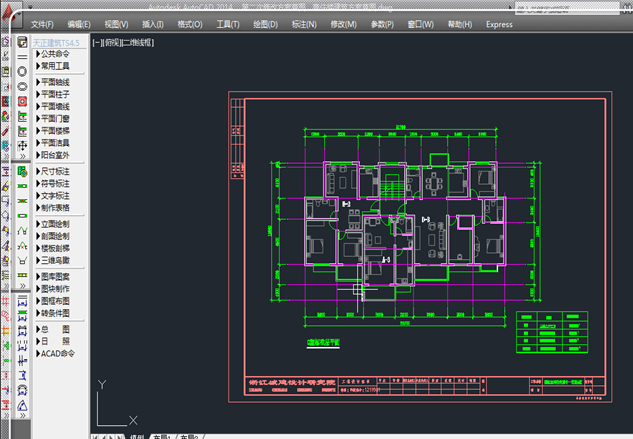Expand the 公共命令 category
633x439 pixels.
pyautogui.click(x=53, y=54)
